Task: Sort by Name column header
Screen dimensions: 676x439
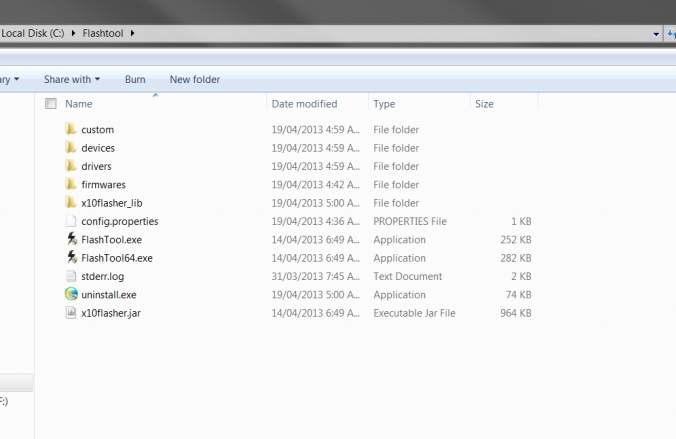Action: [78, 104]
